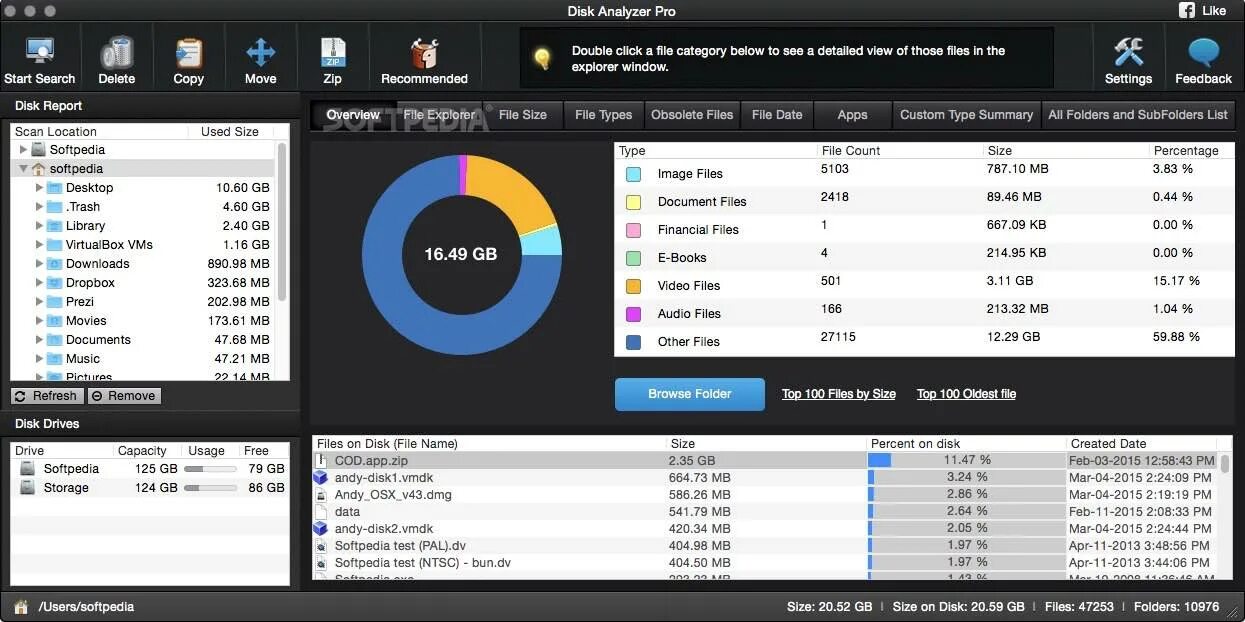
Task: Open the Obsolete Files tab
Action: click(x=692, y=115)
